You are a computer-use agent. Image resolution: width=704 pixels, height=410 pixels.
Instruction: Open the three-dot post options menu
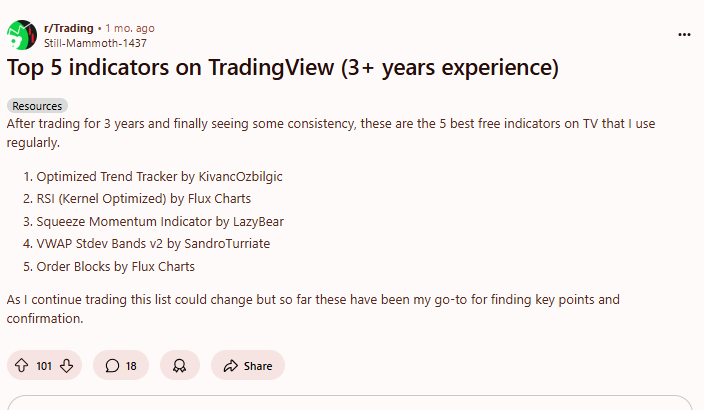[x=684, y=35]
